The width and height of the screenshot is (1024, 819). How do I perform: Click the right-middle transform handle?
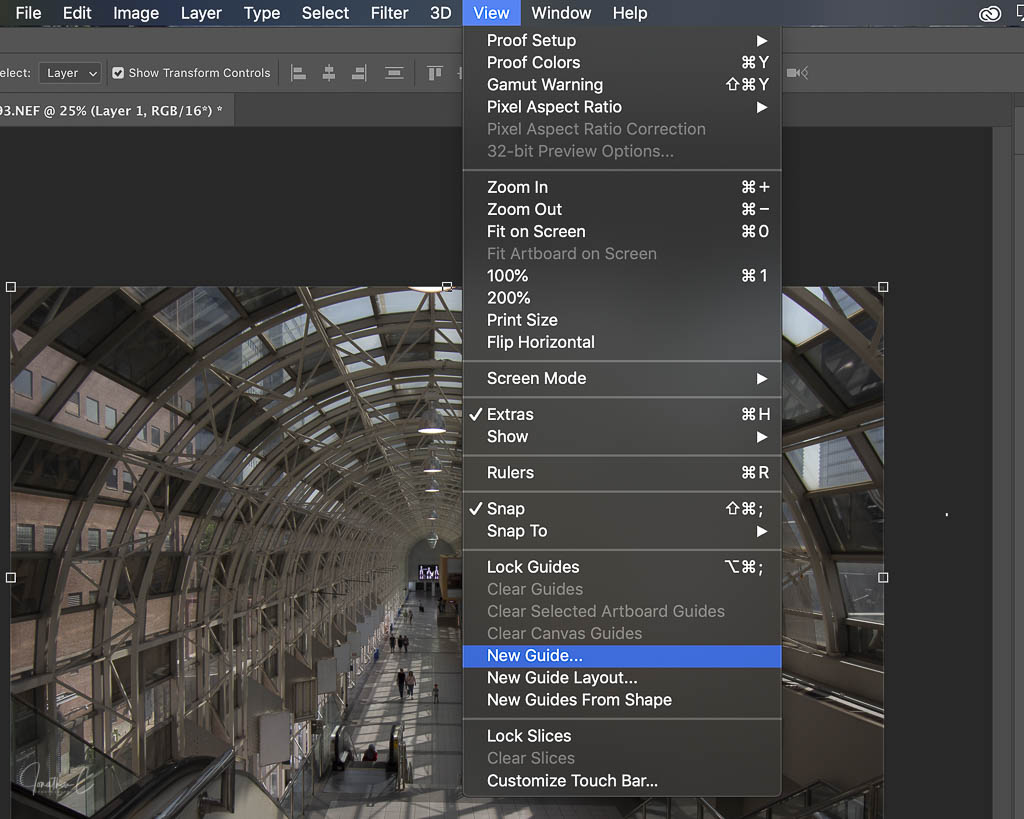tap(883, 577)
